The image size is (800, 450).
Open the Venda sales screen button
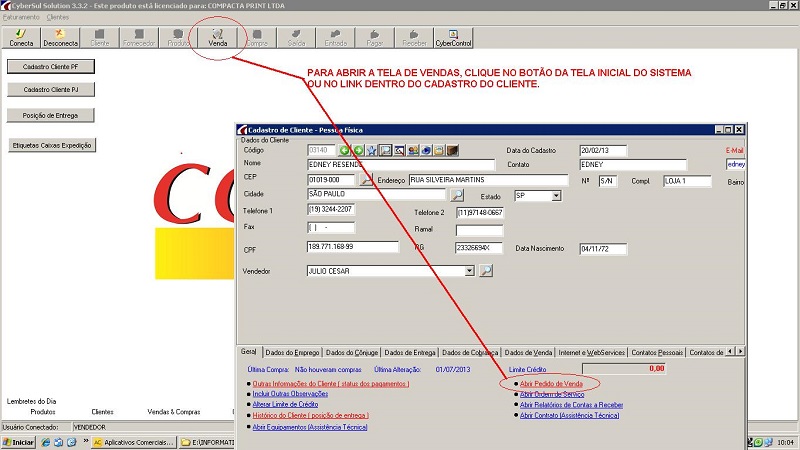click(218, 38)
